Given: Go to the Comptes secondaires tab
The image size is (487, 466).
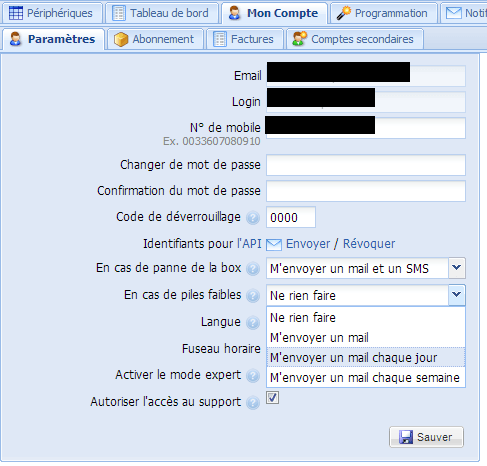Looking at the screenshot, I should tap(355, 39).
